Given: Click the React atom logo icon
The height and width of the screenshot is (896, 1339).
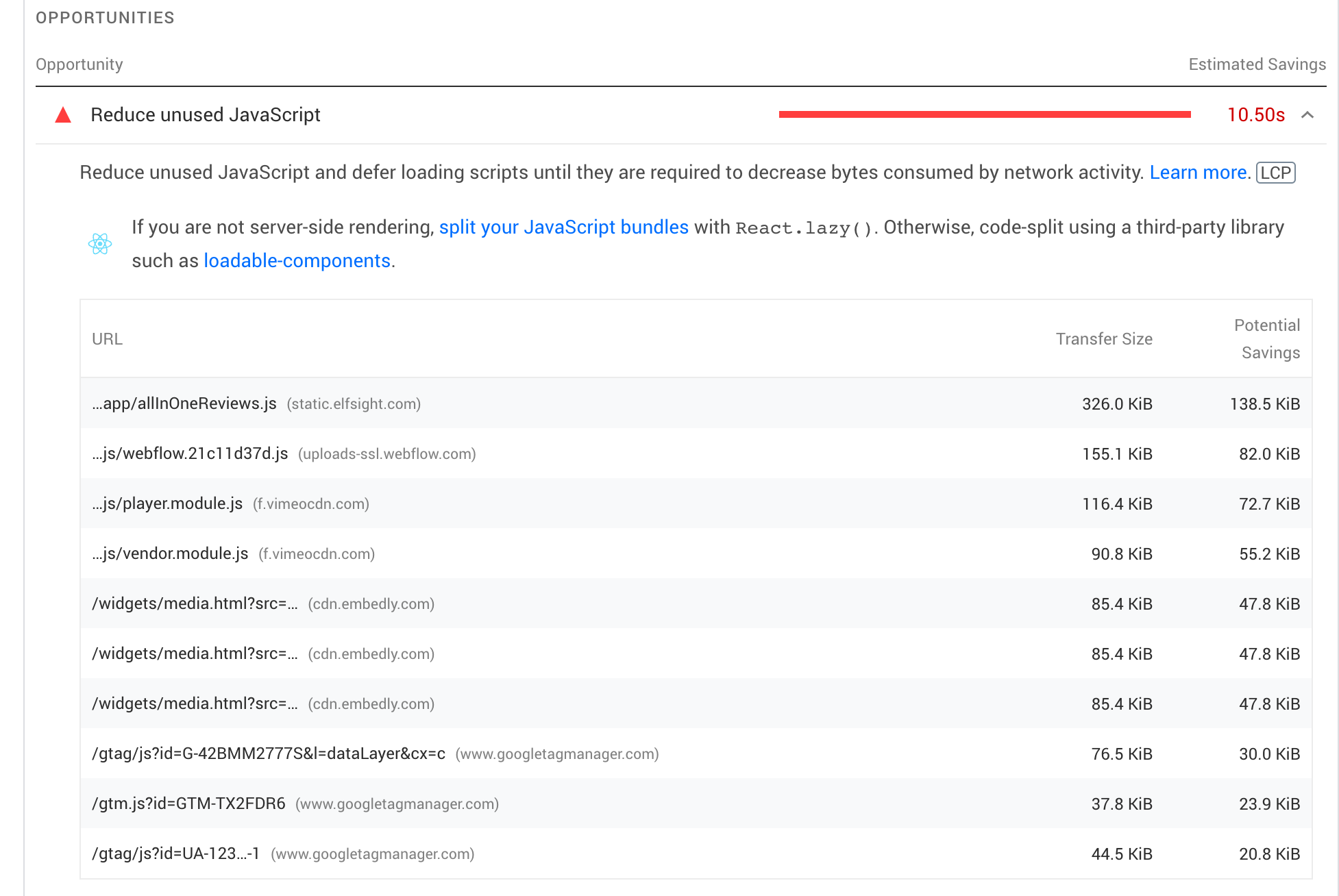Looking at the screenshot, I should 100,244.
